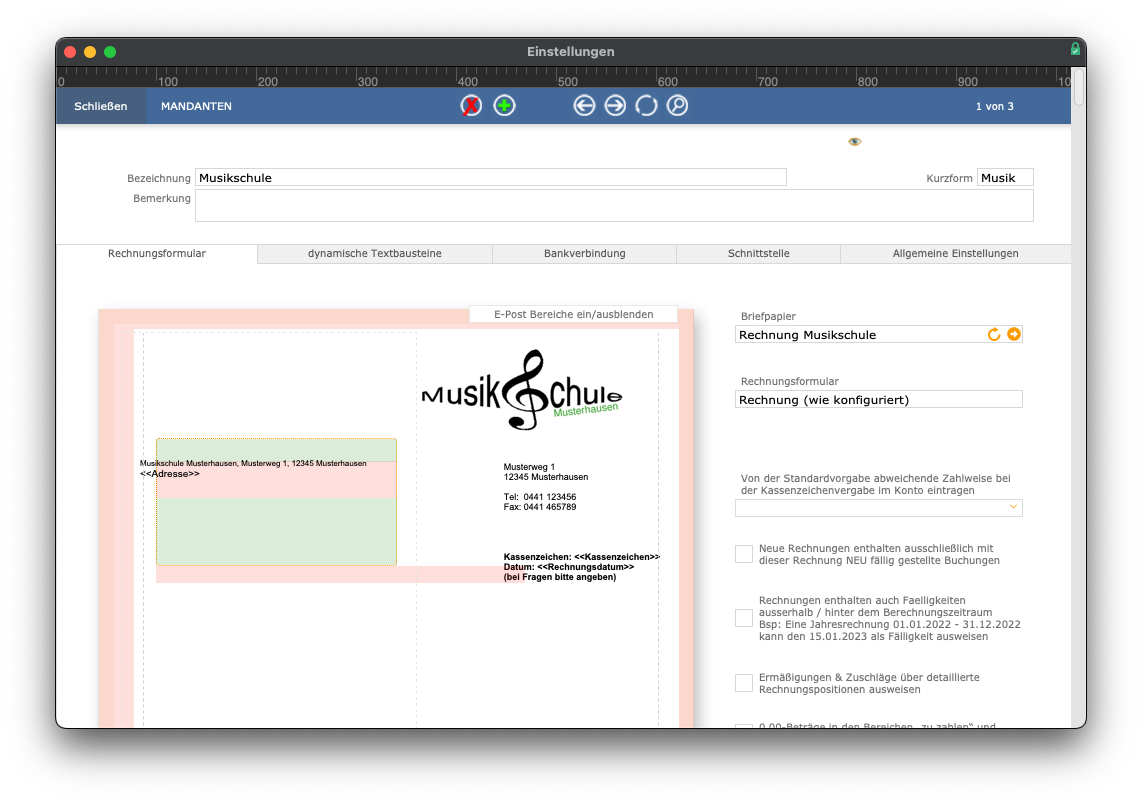Open search with magnifier icon
This screenshot has width=1142, height=802.
677,106
